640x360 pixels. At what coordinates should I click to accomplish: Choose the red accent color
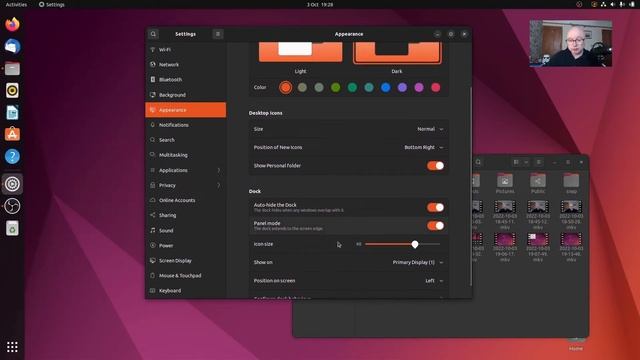coord(436,87)
